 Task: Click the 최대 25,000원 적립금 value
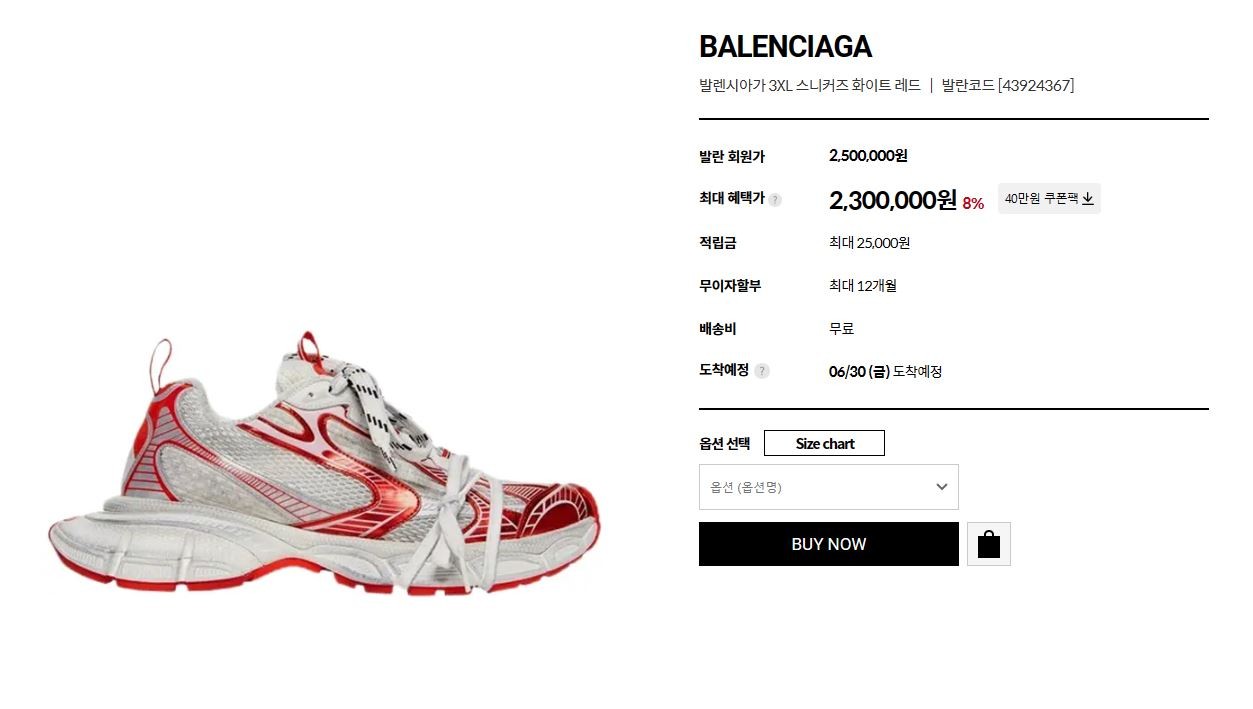coord(869,243)
